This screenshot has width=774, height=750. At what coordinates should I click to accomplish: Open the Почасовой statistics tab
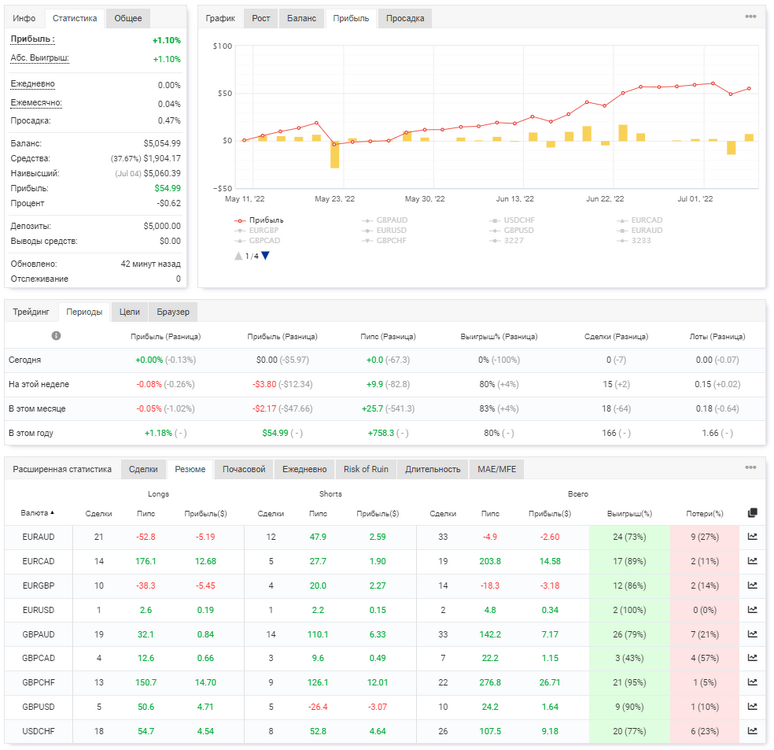click(x=244, y=469)
